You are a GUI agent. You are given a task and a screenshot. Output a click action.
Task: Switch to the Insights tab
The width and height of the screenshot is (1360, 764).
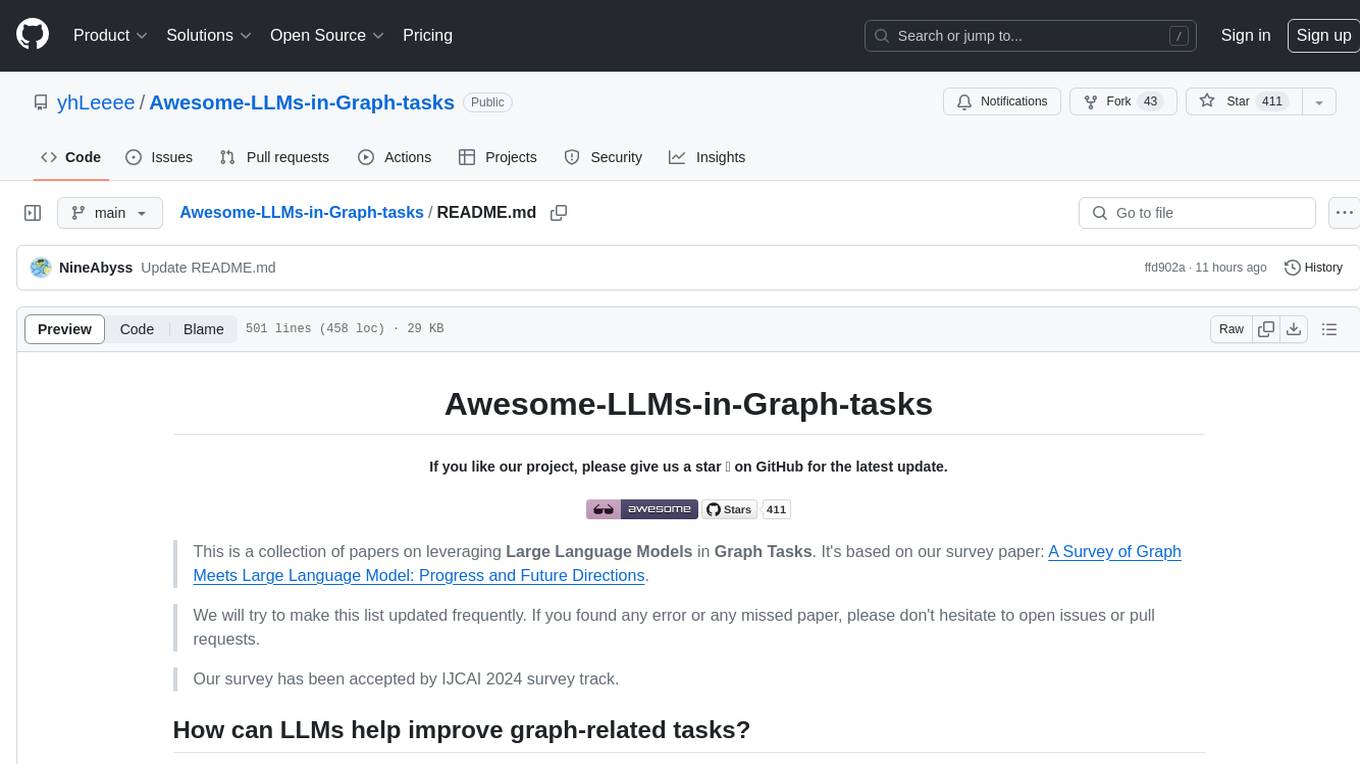click(707, 157)
